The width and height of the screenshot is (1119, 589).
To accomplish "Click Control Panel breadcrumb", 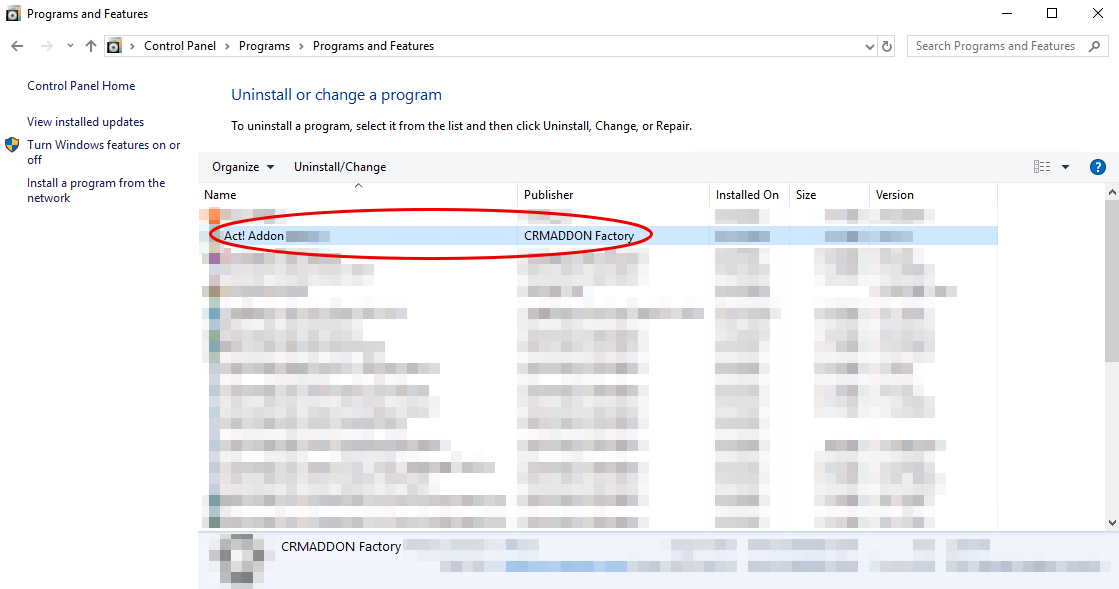I will pyautogui.click(x=180, y=46).
